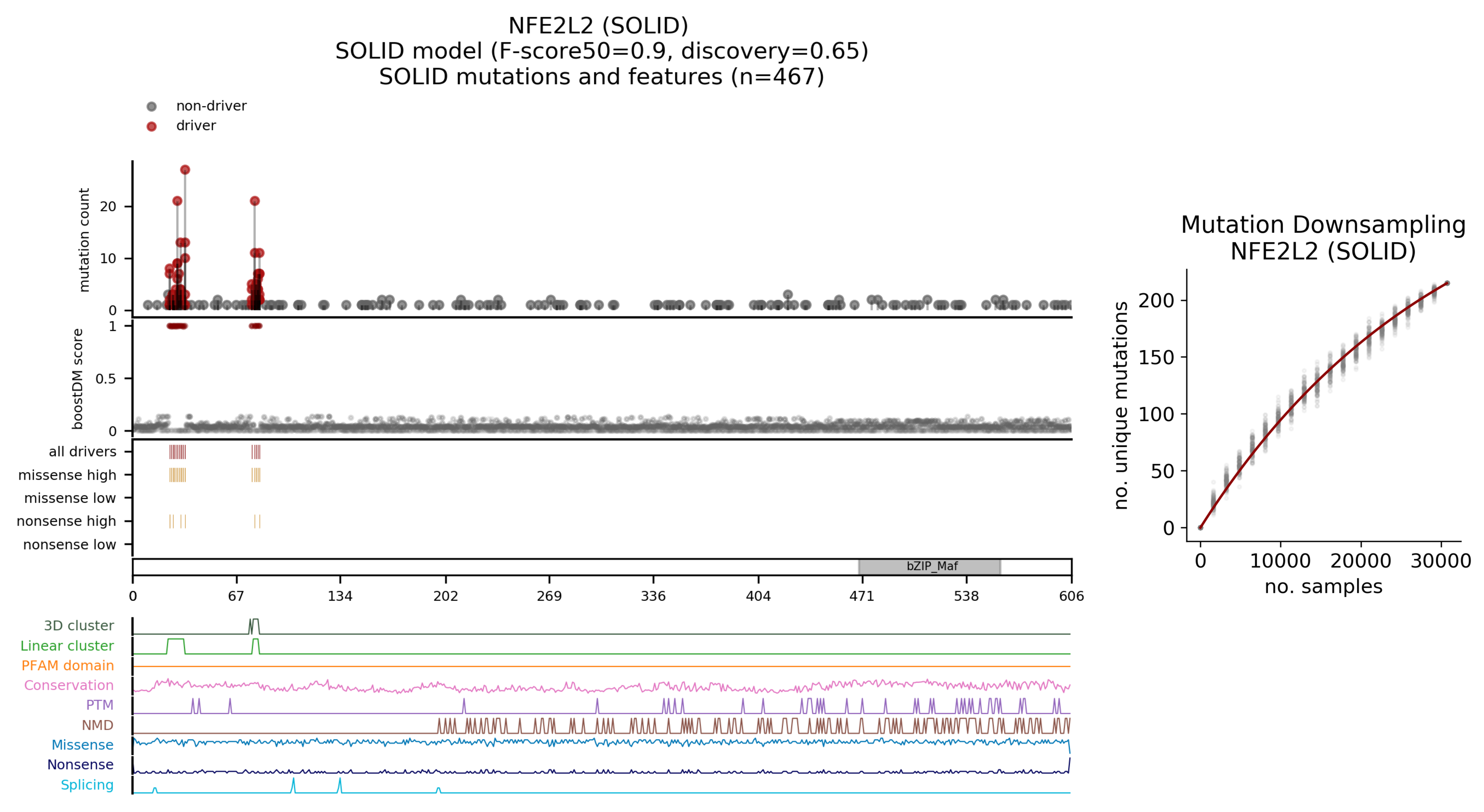Click the Splicing track label
Screen dimensions: 1484x812
click(x=87, y=785)
